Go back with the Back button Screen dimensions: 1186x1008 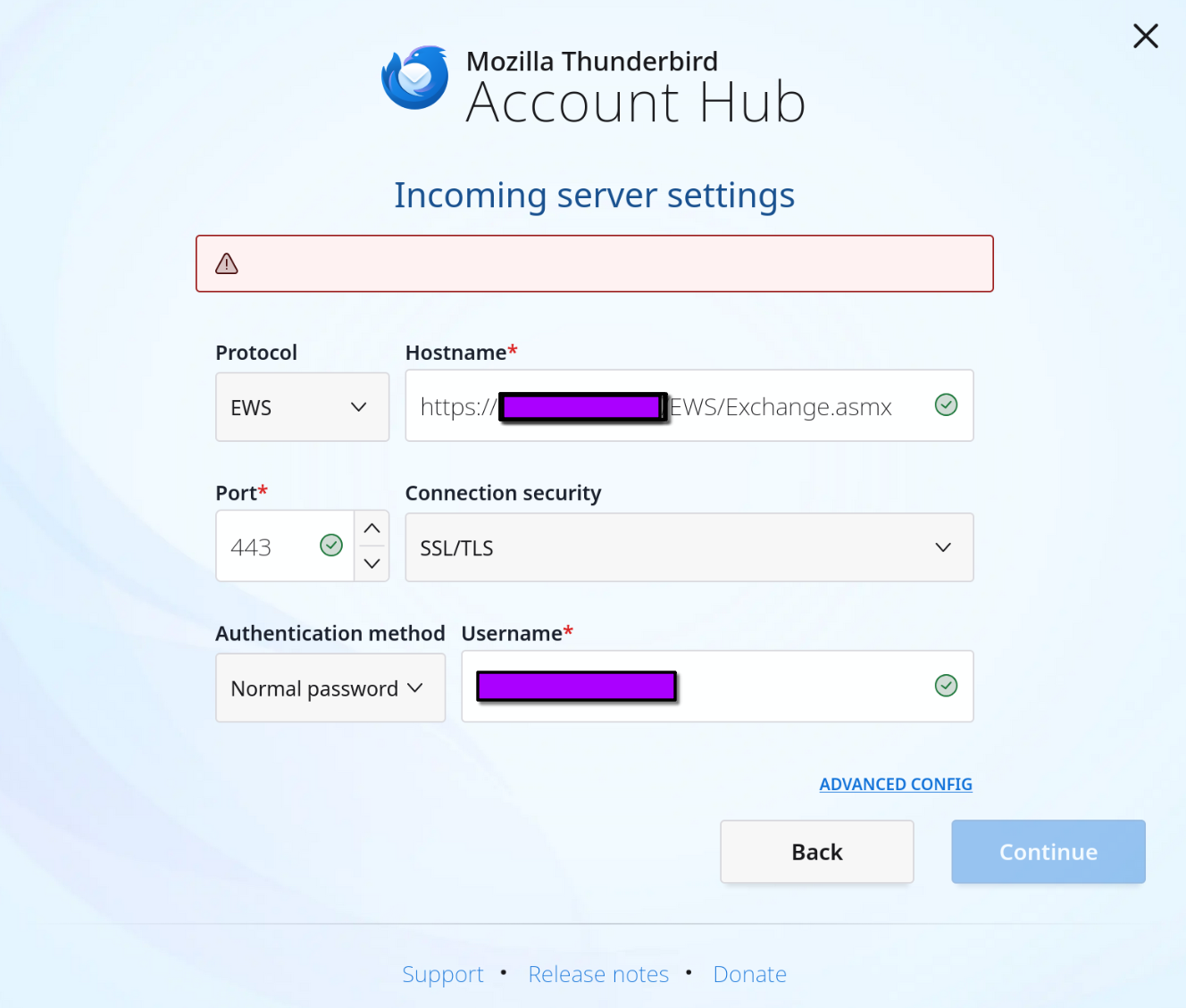click(817, 852)
